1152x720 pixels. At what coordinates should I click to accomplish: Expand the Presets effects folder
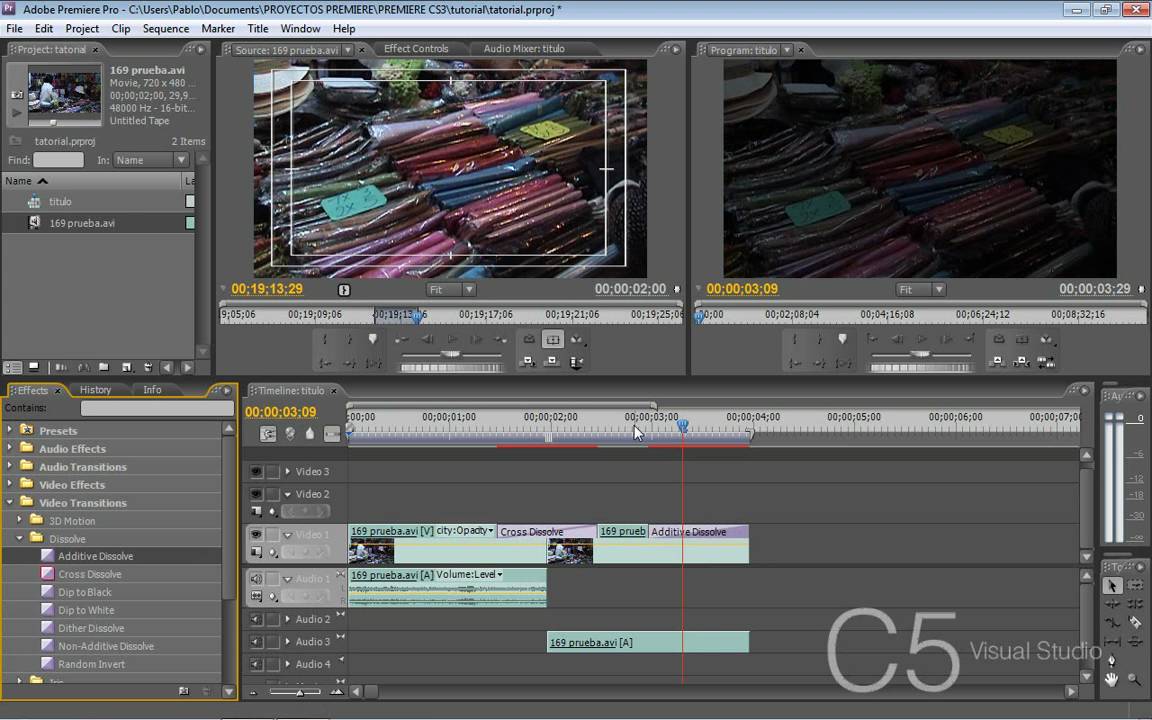pos(9,430)
